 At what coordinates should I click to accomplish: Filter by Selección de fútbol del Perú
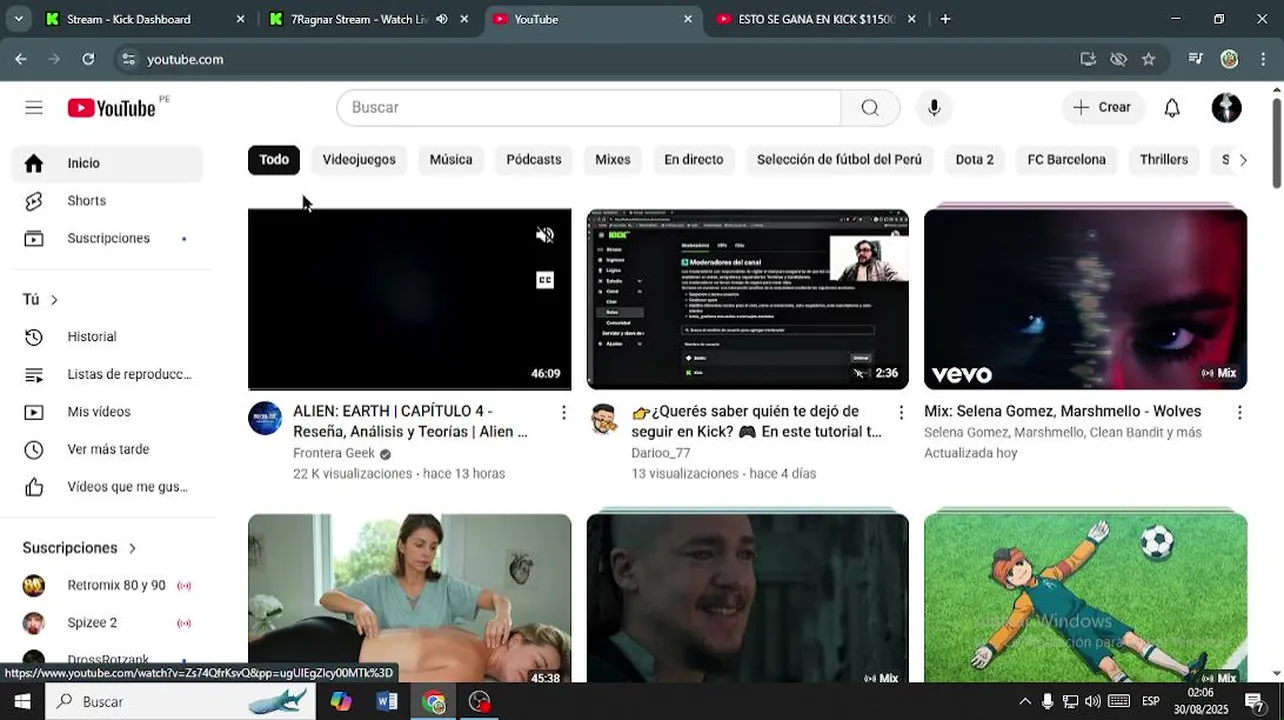point(839,160)
